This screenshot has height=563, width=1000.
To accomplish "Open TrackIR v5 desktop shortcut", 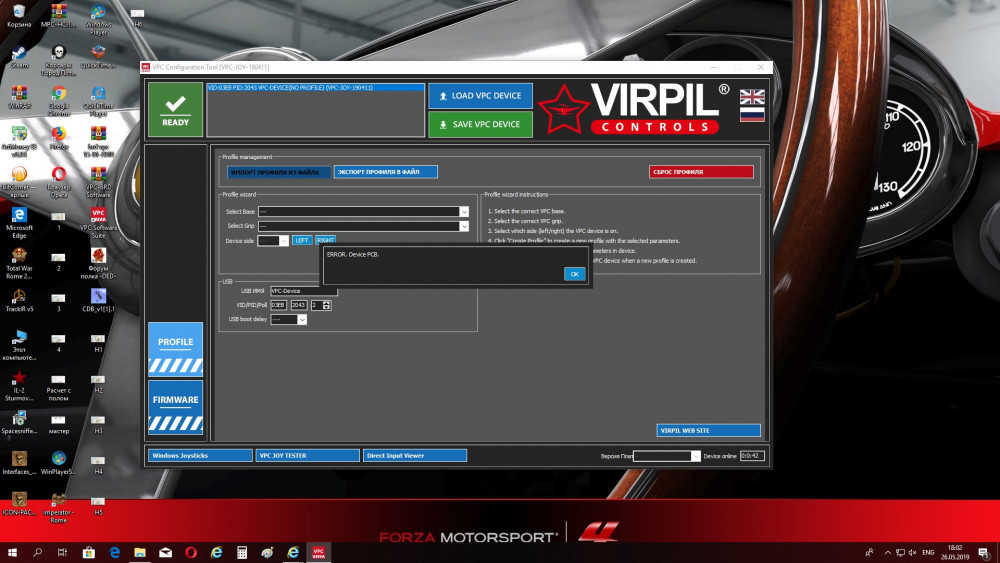I will point(19,301).
